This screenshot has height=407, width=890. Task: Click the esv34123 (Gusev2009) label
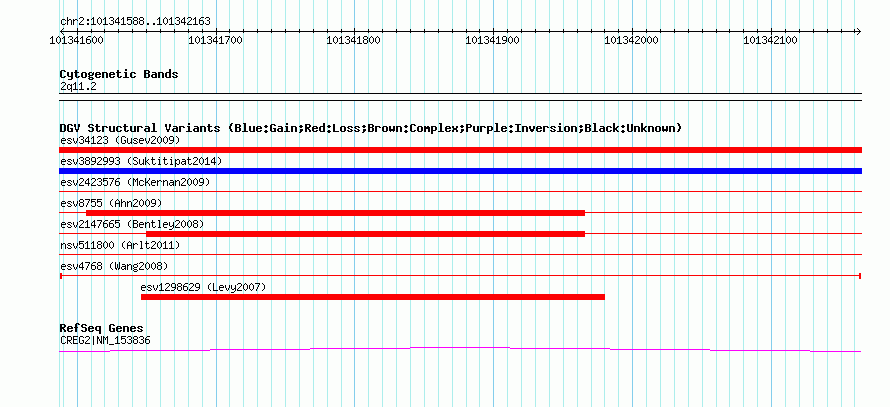(120, 140)
